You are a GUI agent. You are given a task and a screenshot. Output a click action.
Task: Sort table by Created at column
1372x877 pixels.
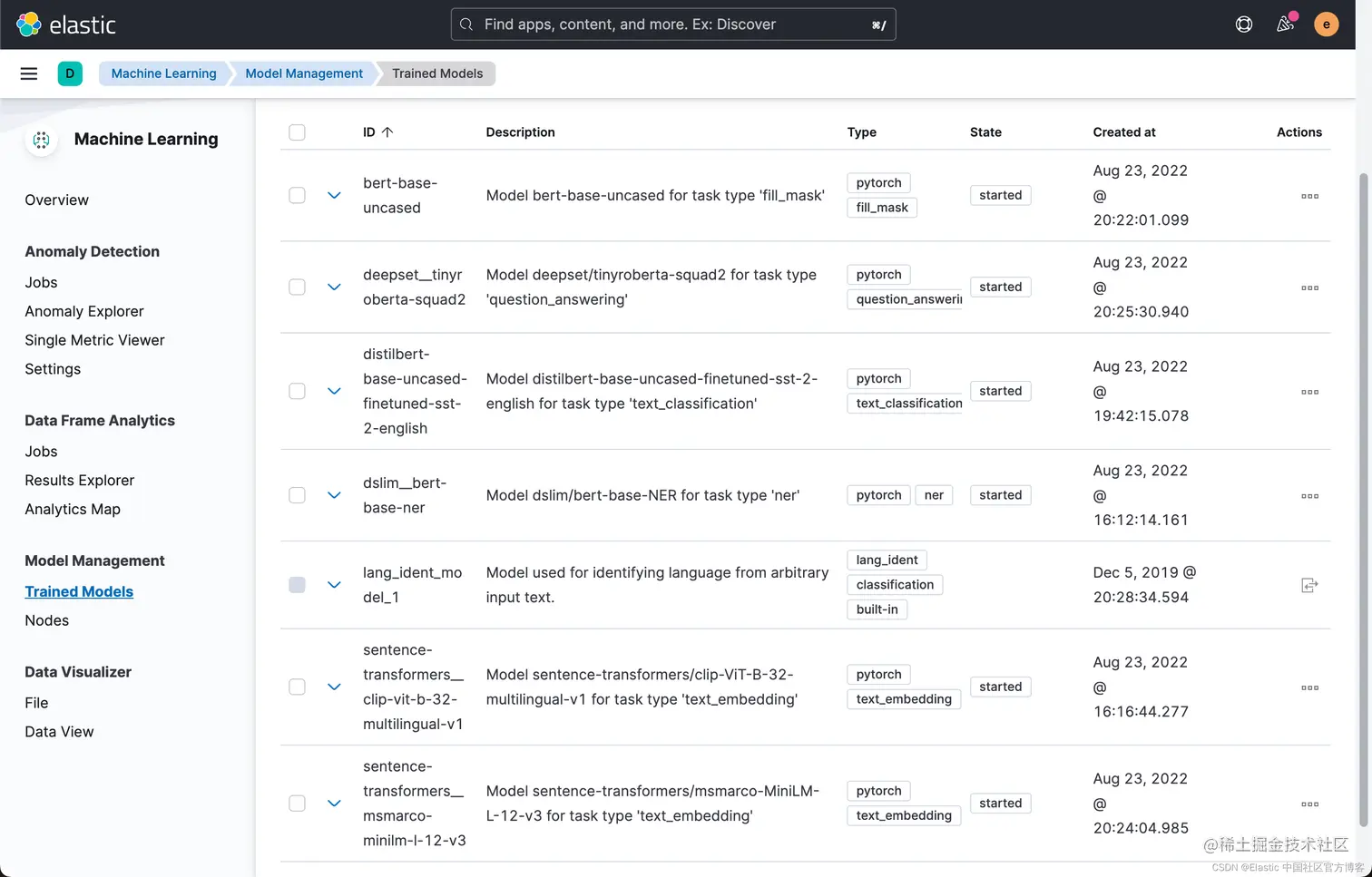click(1123, 132)
